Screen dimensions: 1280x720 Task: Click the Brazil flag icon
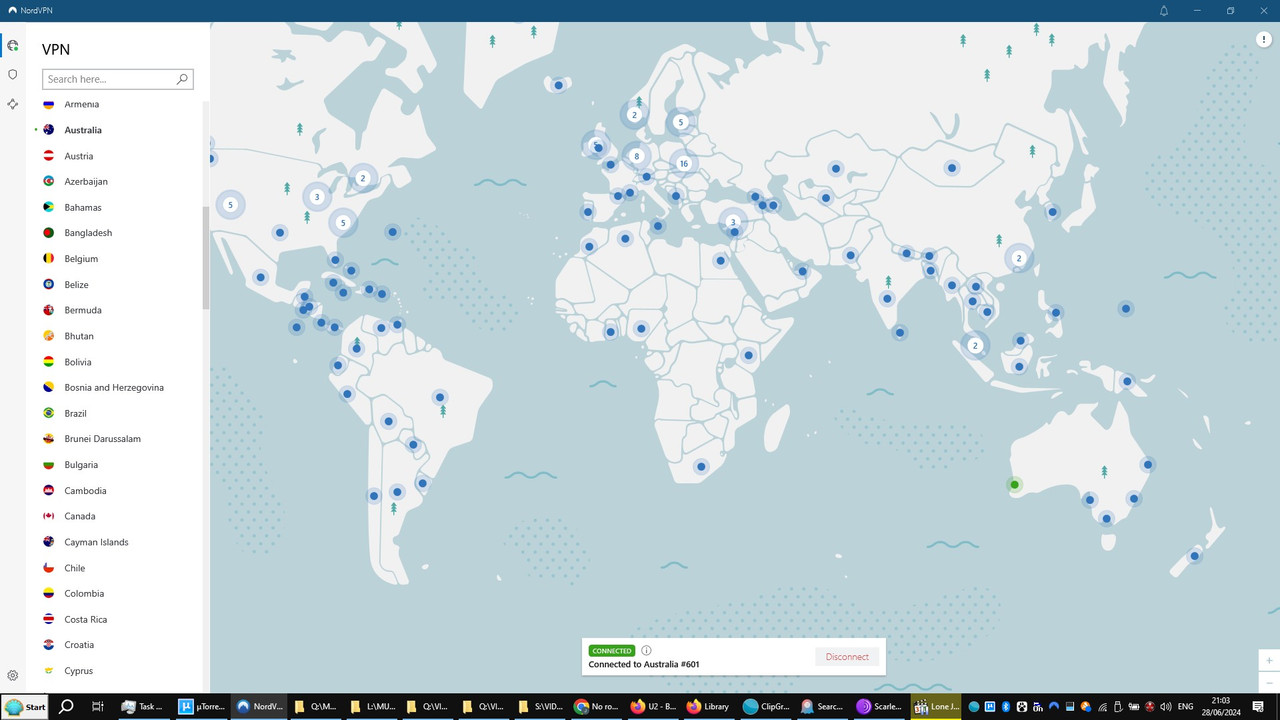(x=48, y=413)
